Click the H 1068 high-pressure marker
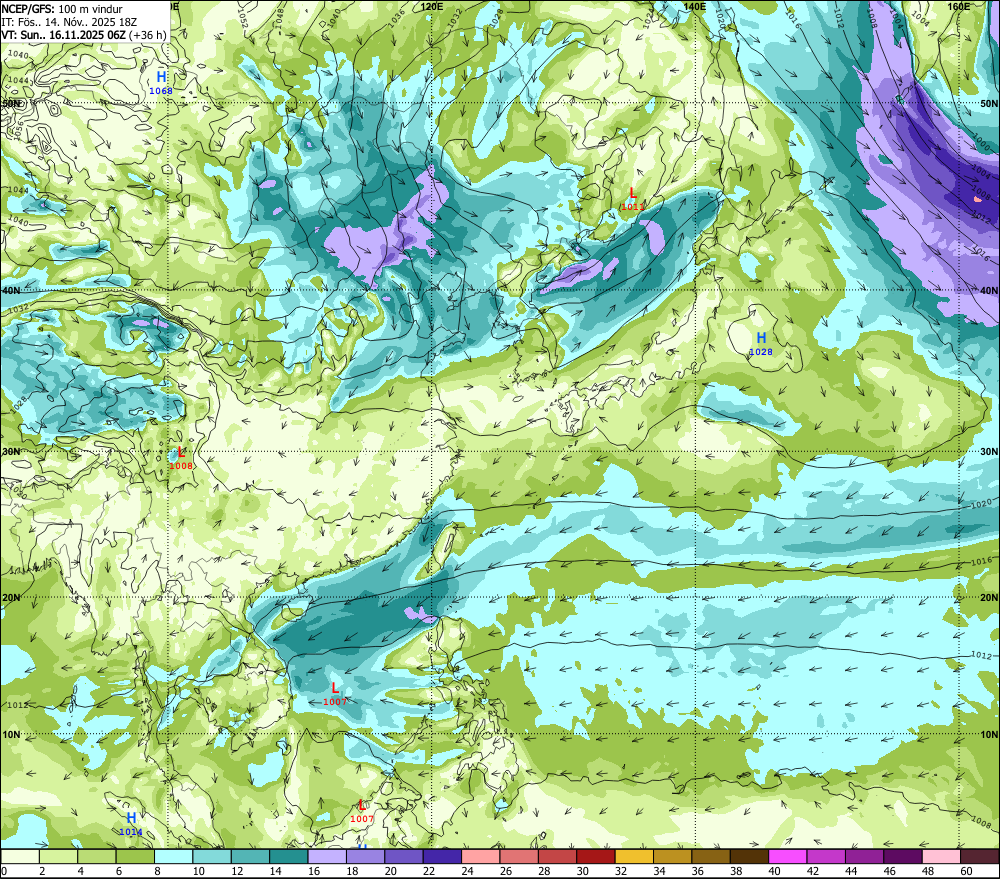This screenshot has width=1000, height=879. (161, 82)
